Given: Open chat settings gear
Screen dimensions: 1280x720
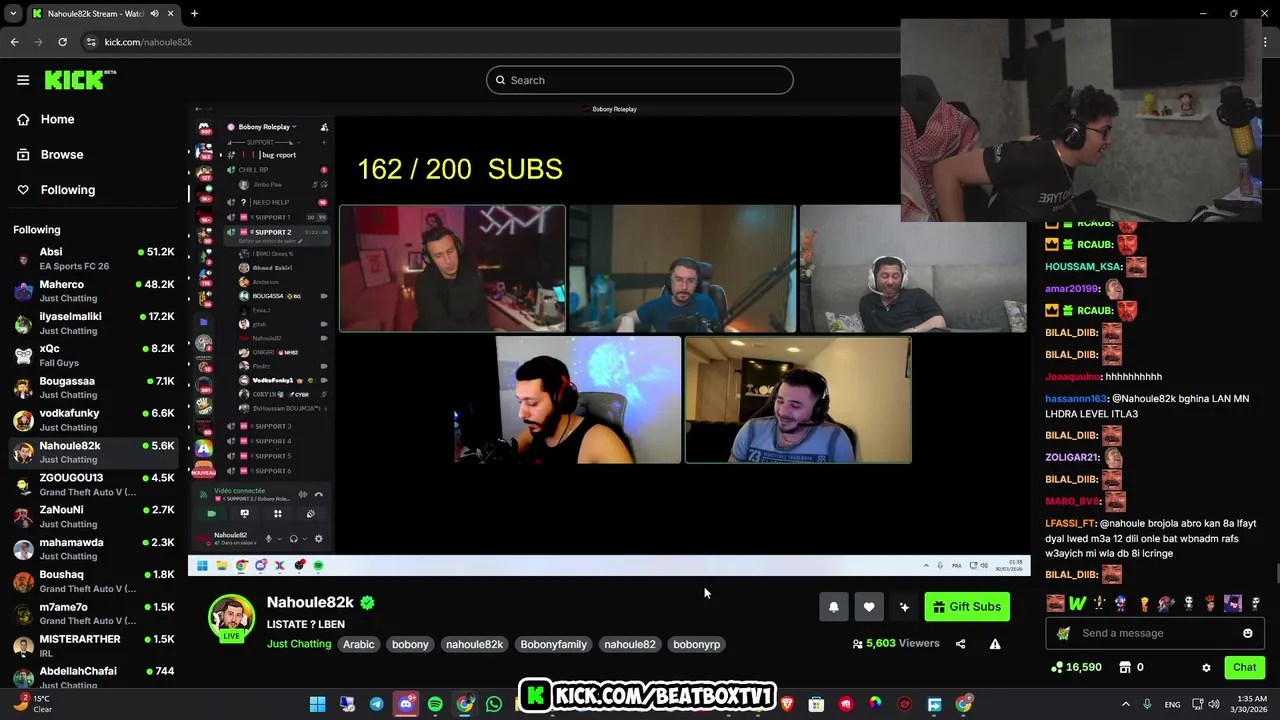Looking at the screenshot, I should [1206, 667].
